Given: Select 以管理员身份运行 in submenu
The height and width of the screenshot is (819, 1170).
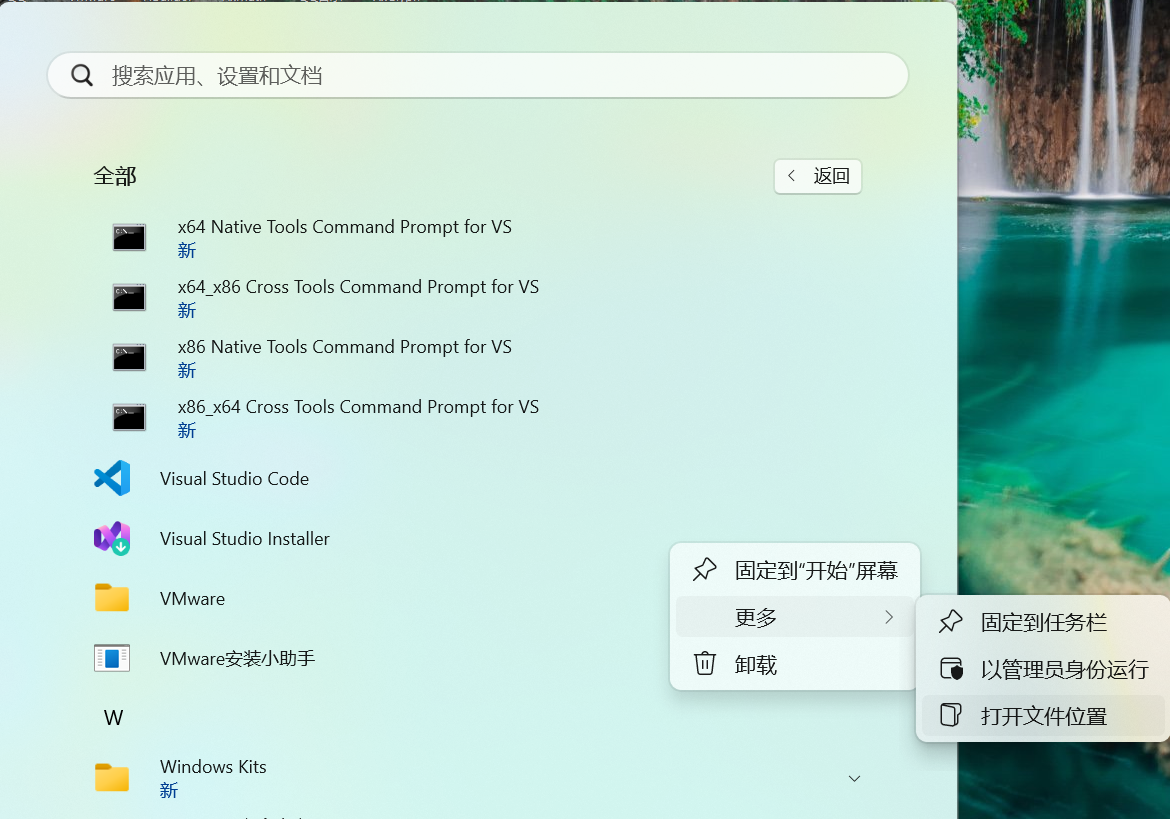Looking at the screenshot, I should coord(1042,669).
